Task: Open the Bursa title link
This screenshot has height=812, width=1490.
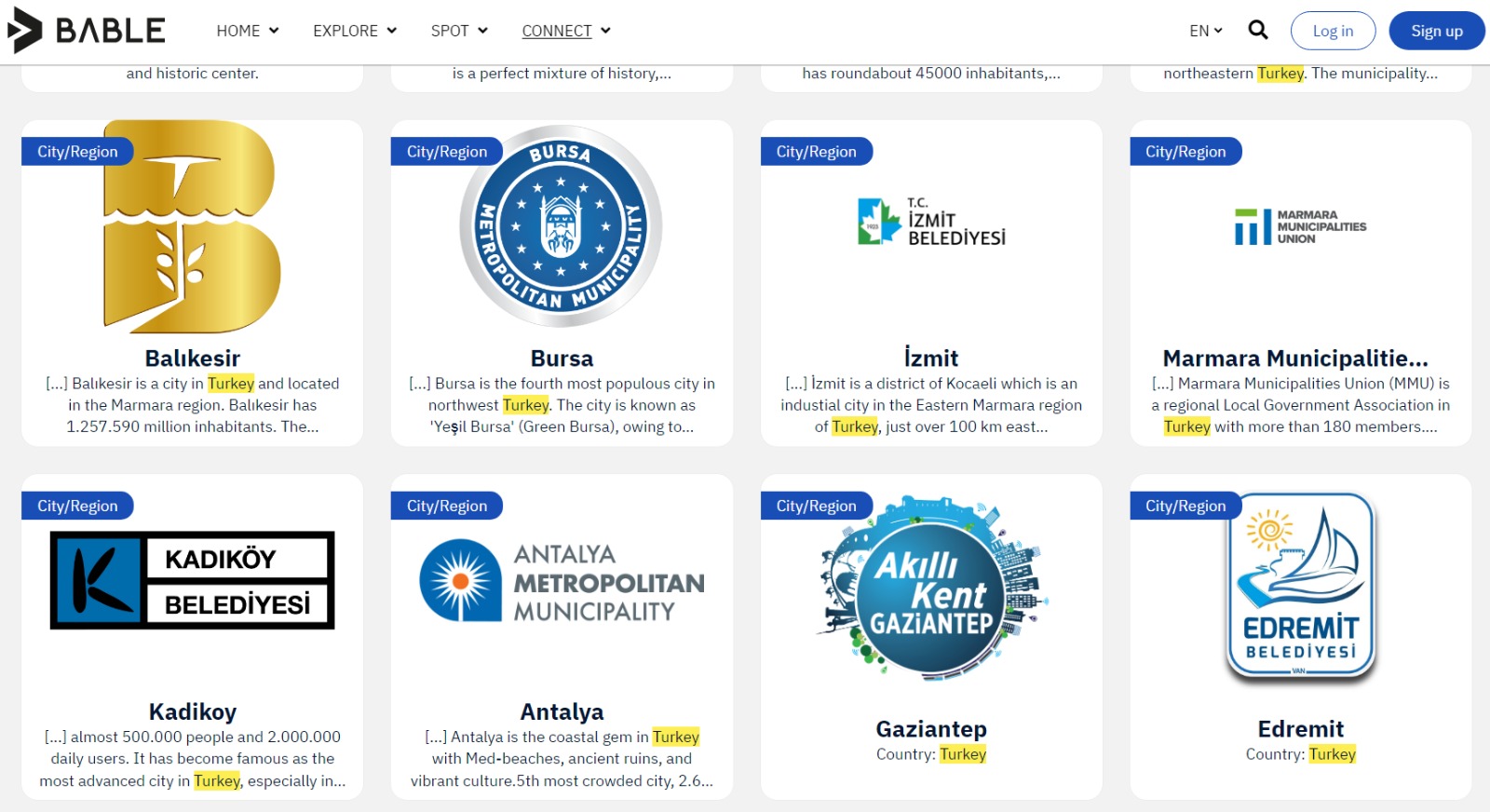Action: click(562, 359)
